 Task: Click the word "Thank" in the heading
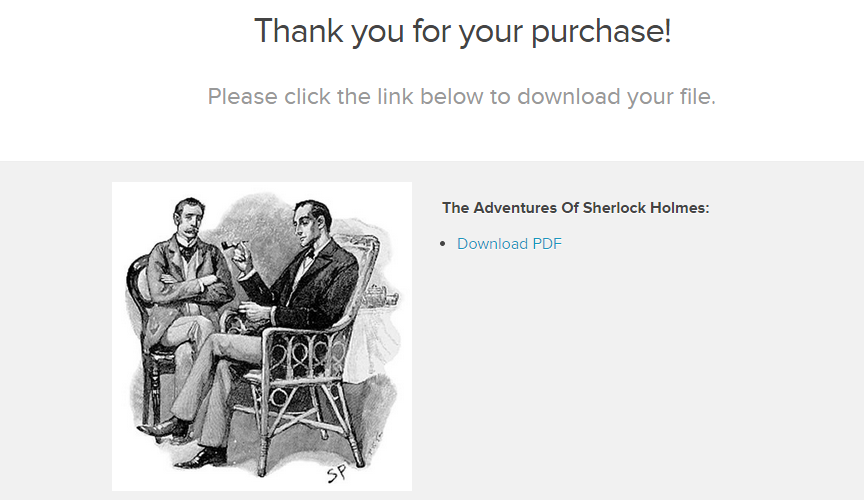[299, 30]
